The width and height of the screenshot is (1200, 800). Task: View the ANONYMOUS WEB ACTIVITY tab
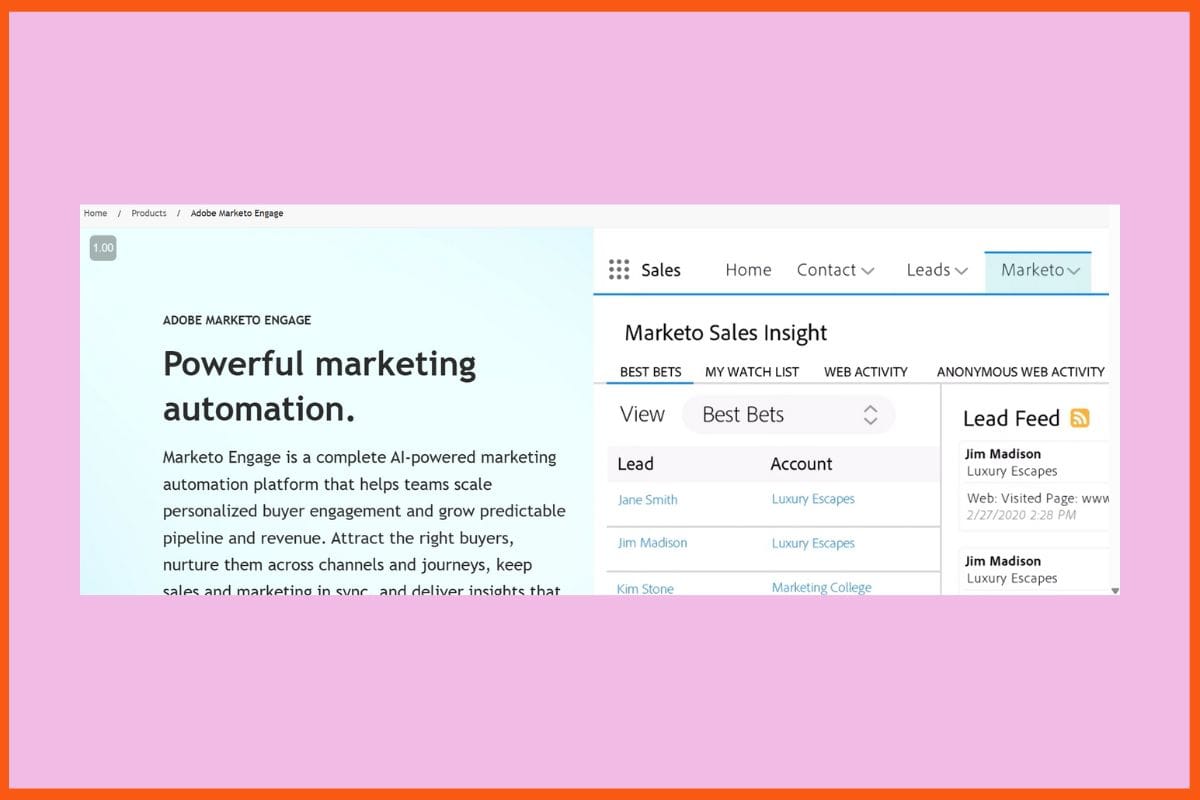click(x=1021, y=371)
